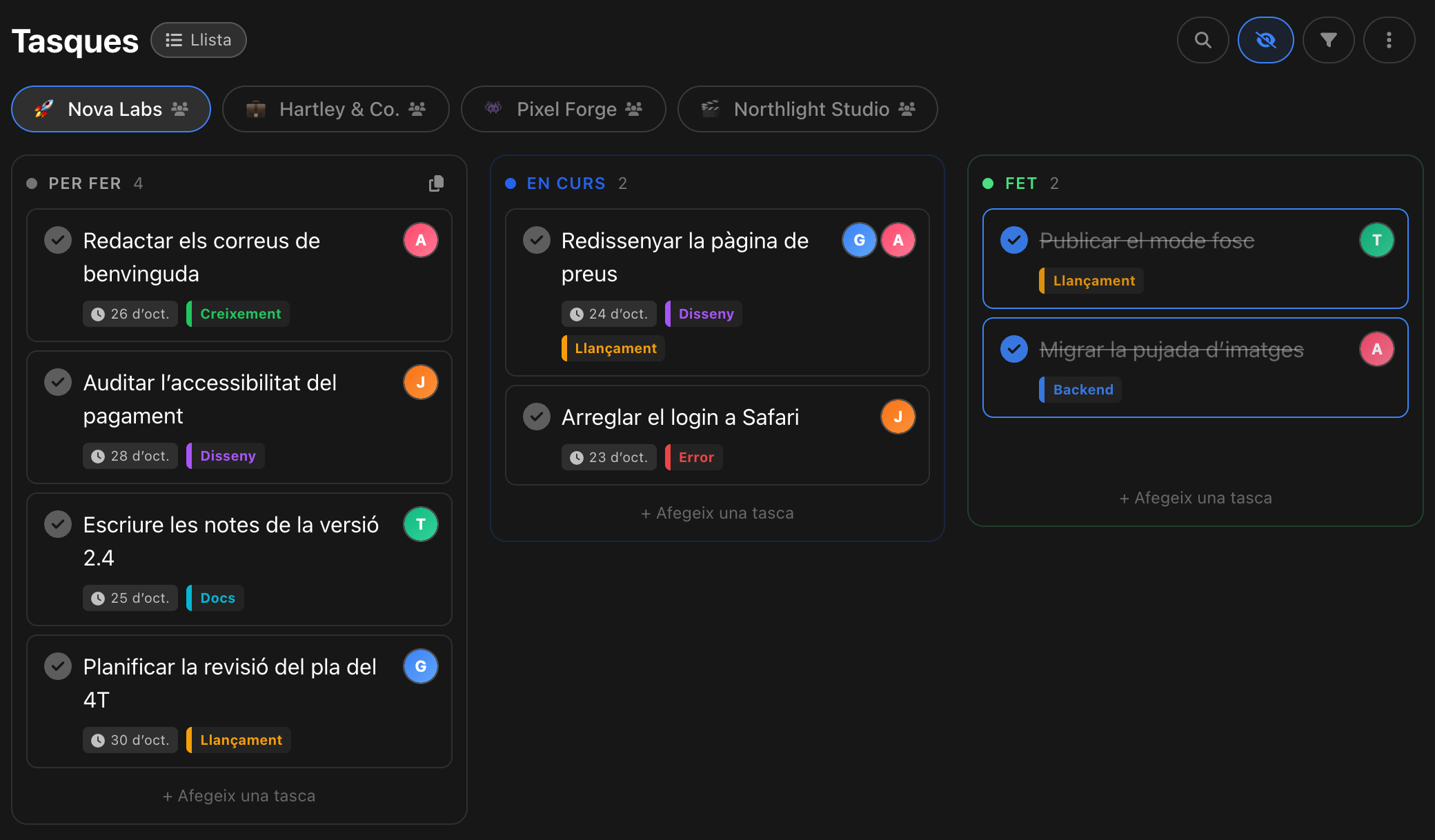Add a task in PER FER column

239,796
